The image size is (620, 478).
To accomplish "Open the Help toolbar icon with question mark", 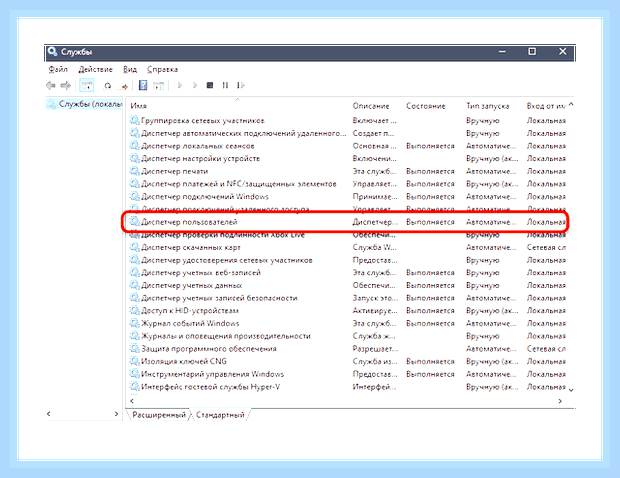I will coord(143,85).
